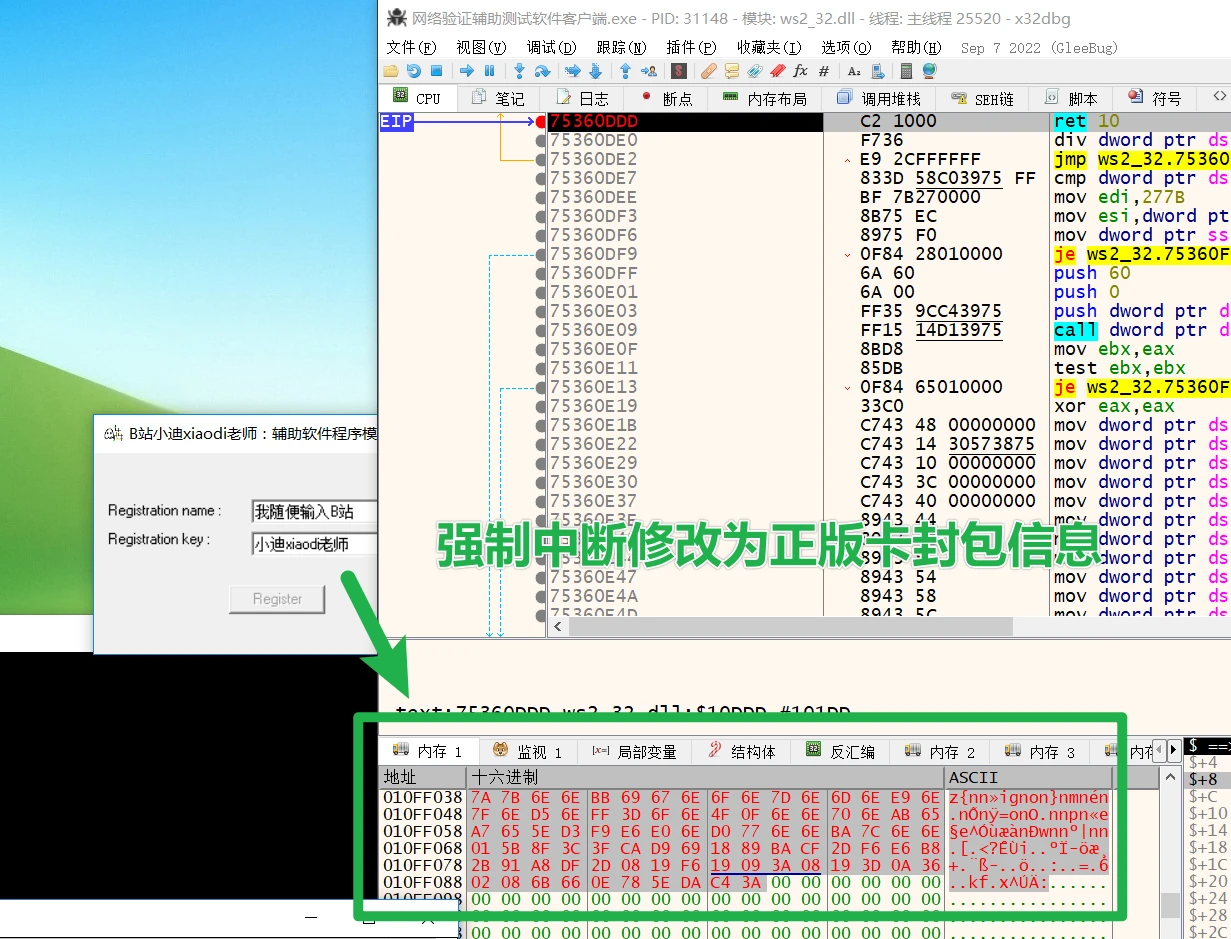
Task: Stop debugging with the blue square icon
Action: point(437,71)
